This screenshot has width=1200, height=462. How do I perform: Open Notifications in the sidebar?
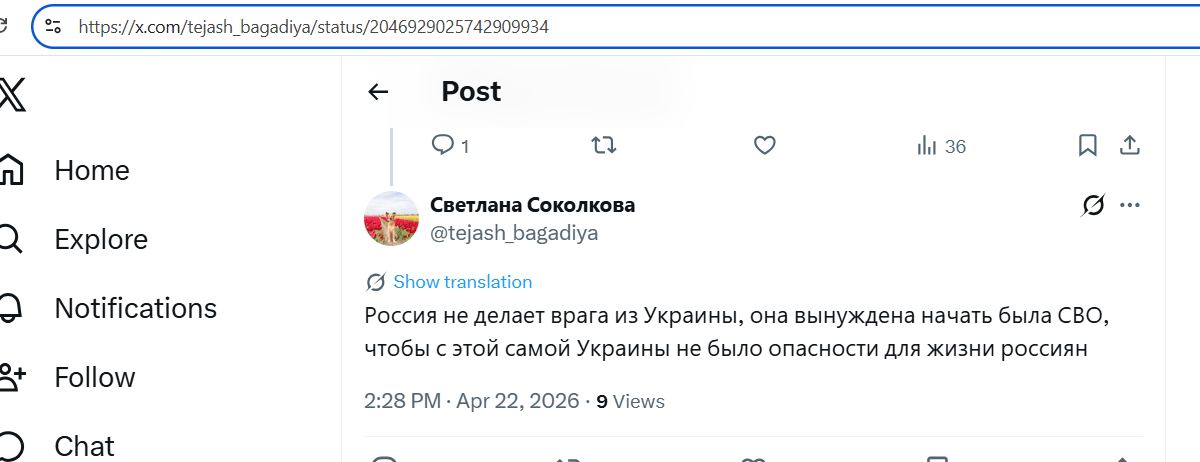pos(135,308)
